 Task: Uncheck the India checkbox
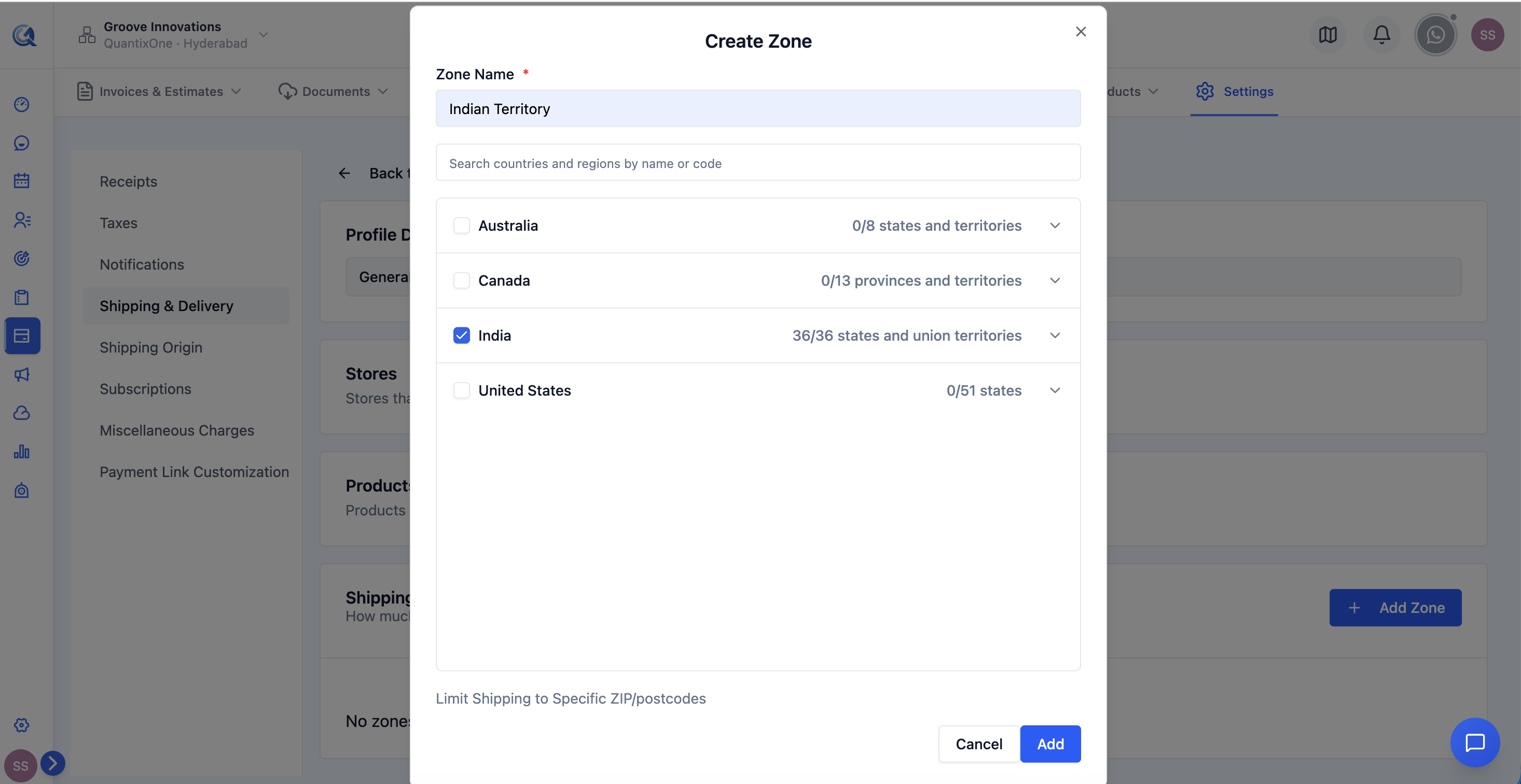(461, 335)
